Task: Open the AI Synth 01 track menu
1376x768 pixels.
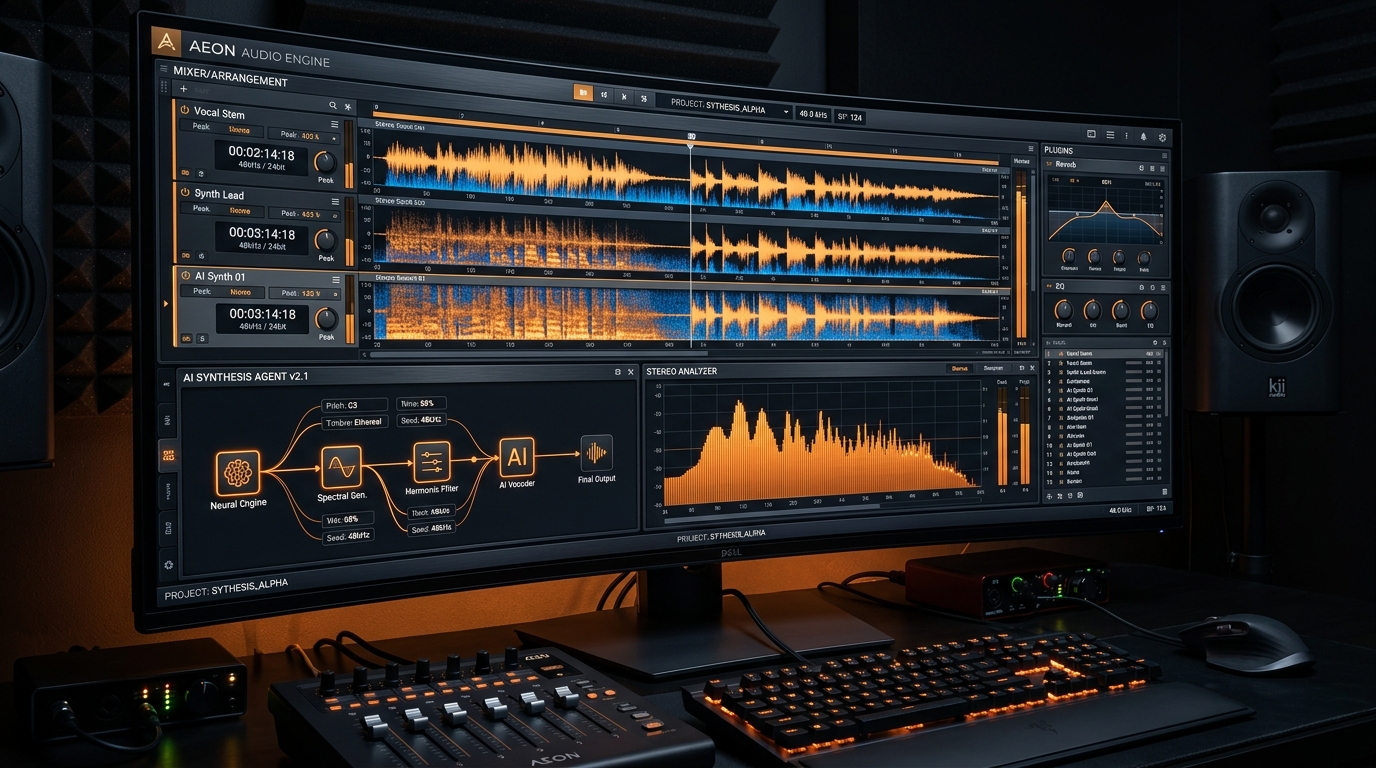Action: 336,280
